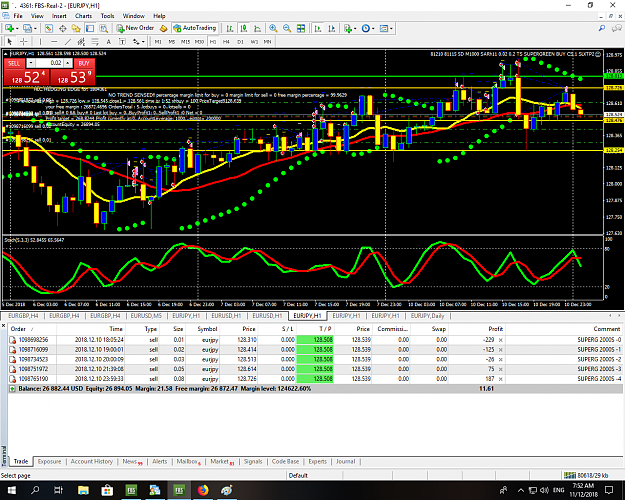Open the Charts menu

click(83, 16)
